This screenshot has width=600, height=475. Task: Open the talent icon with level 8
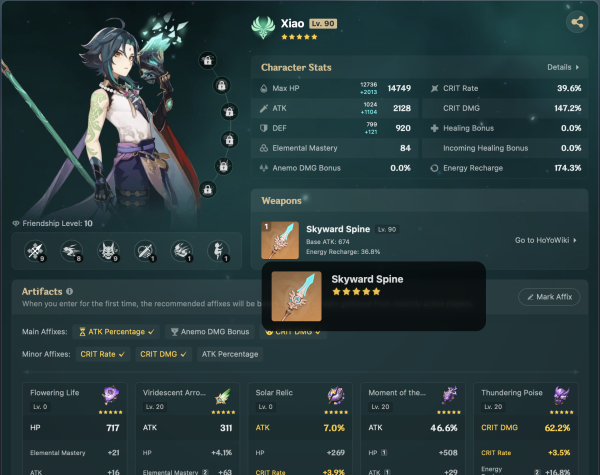pos(72,251)
